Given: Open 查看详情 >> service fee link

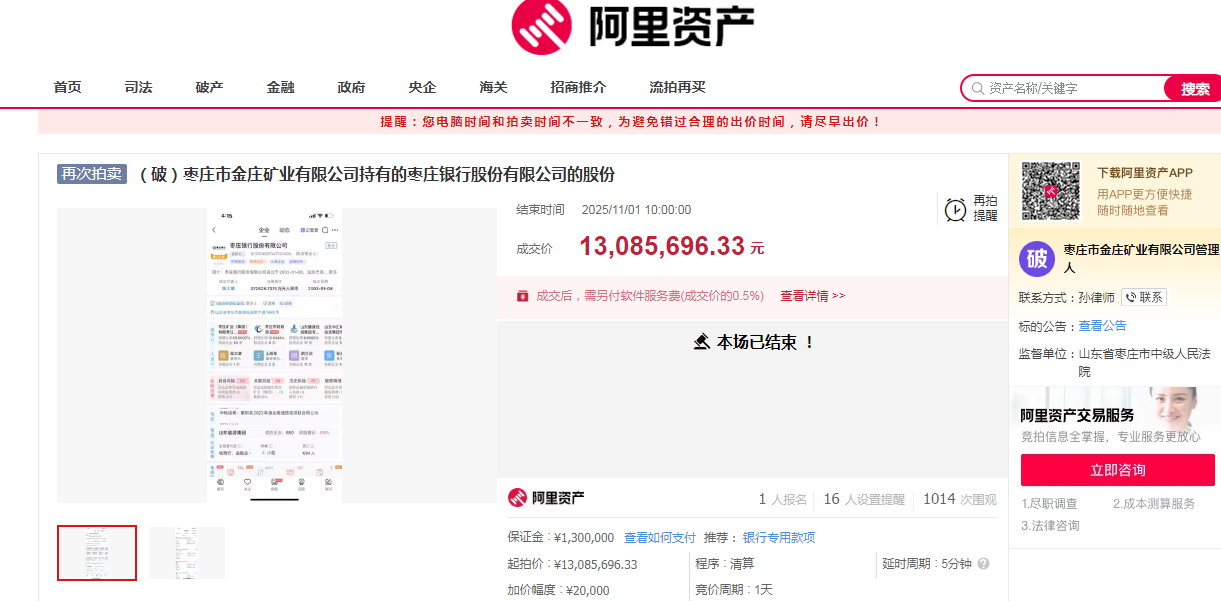Looking at the screenshot, I should [813, 296].
